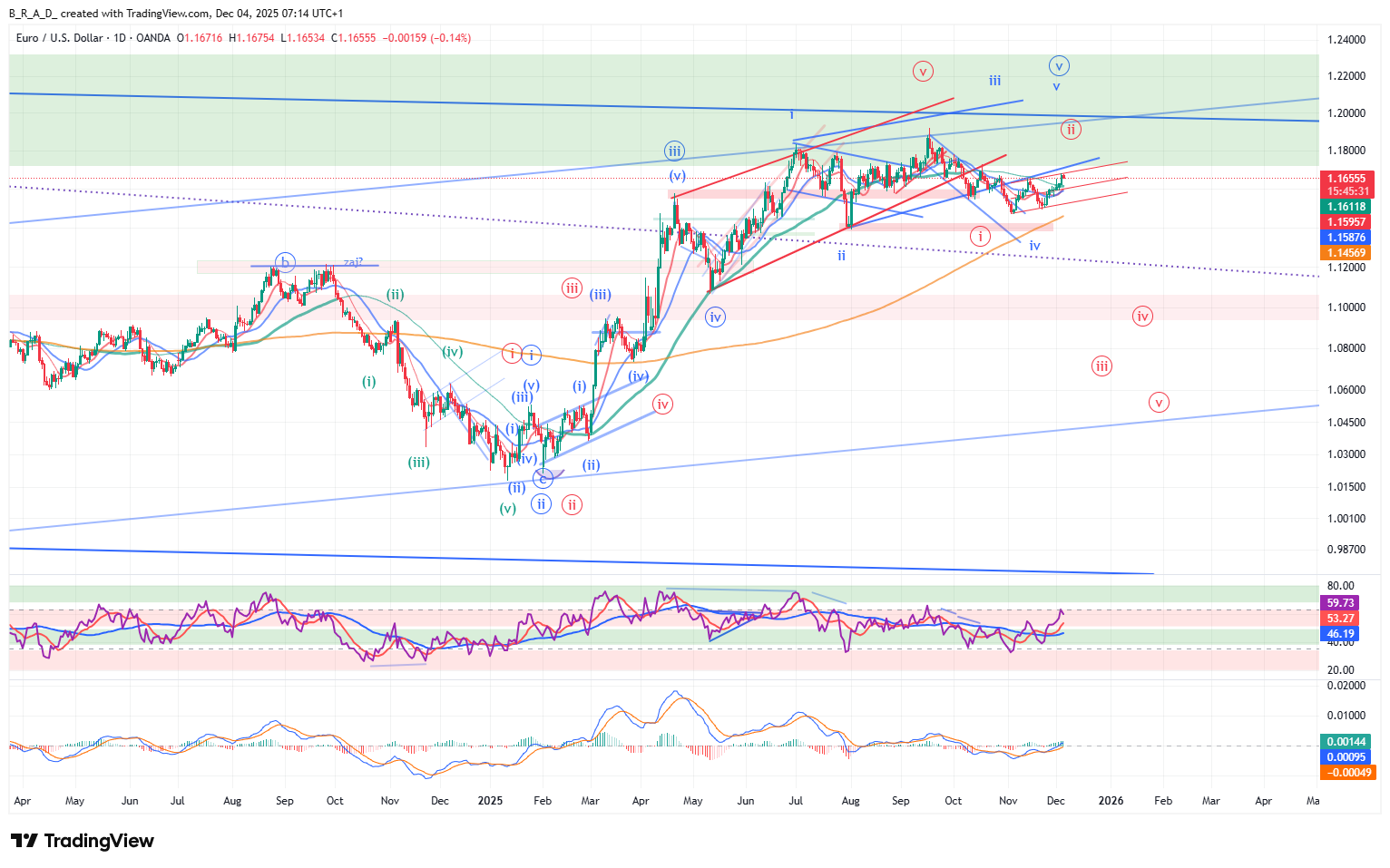Image resolution: width=1390 pixels, height=868 pixels.
Task: Click the 2026 year marker on time axis
Action: coord(1111,801)
